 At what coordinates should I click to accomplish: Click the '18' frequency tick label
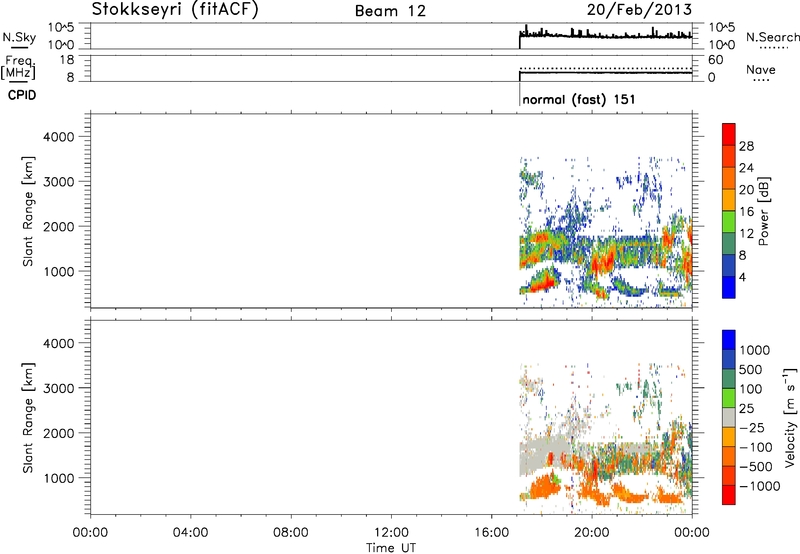pos(67,60)
